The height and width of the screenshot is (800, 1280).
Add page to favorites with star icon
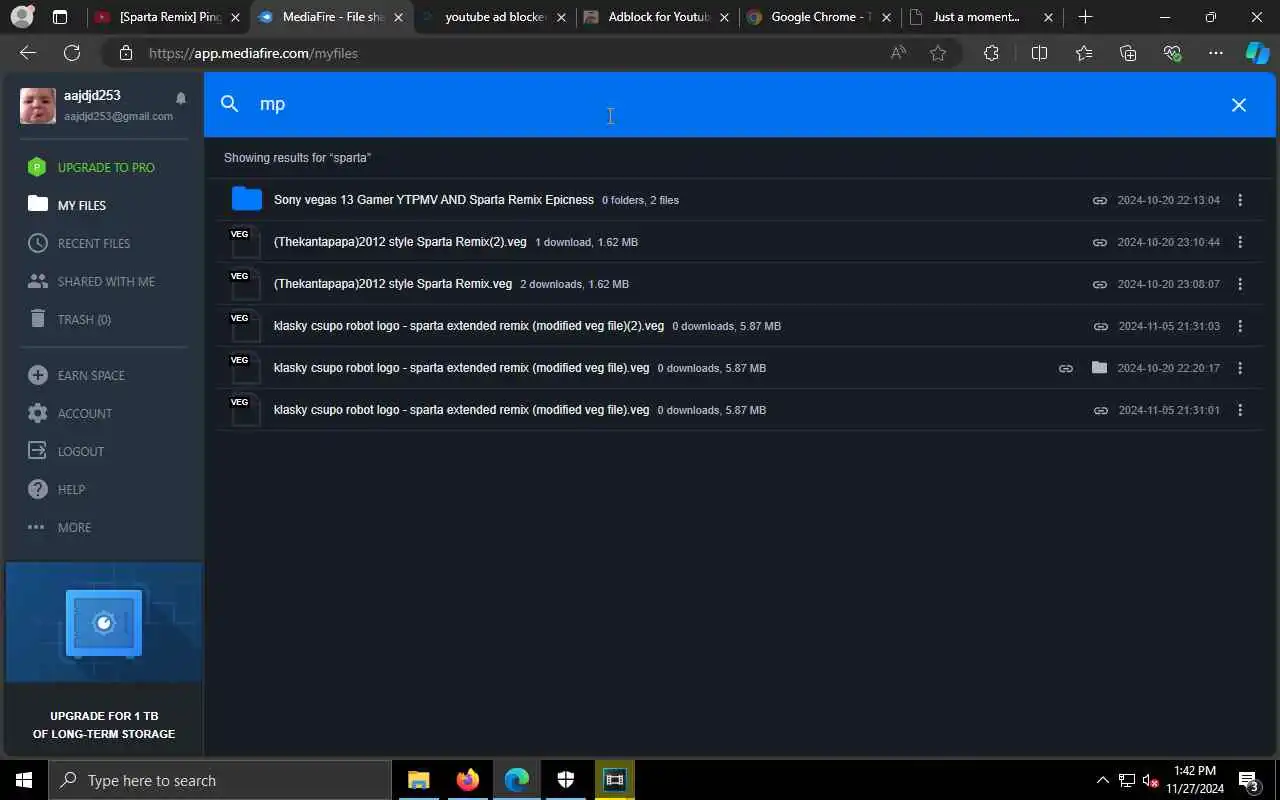point(938,53)
